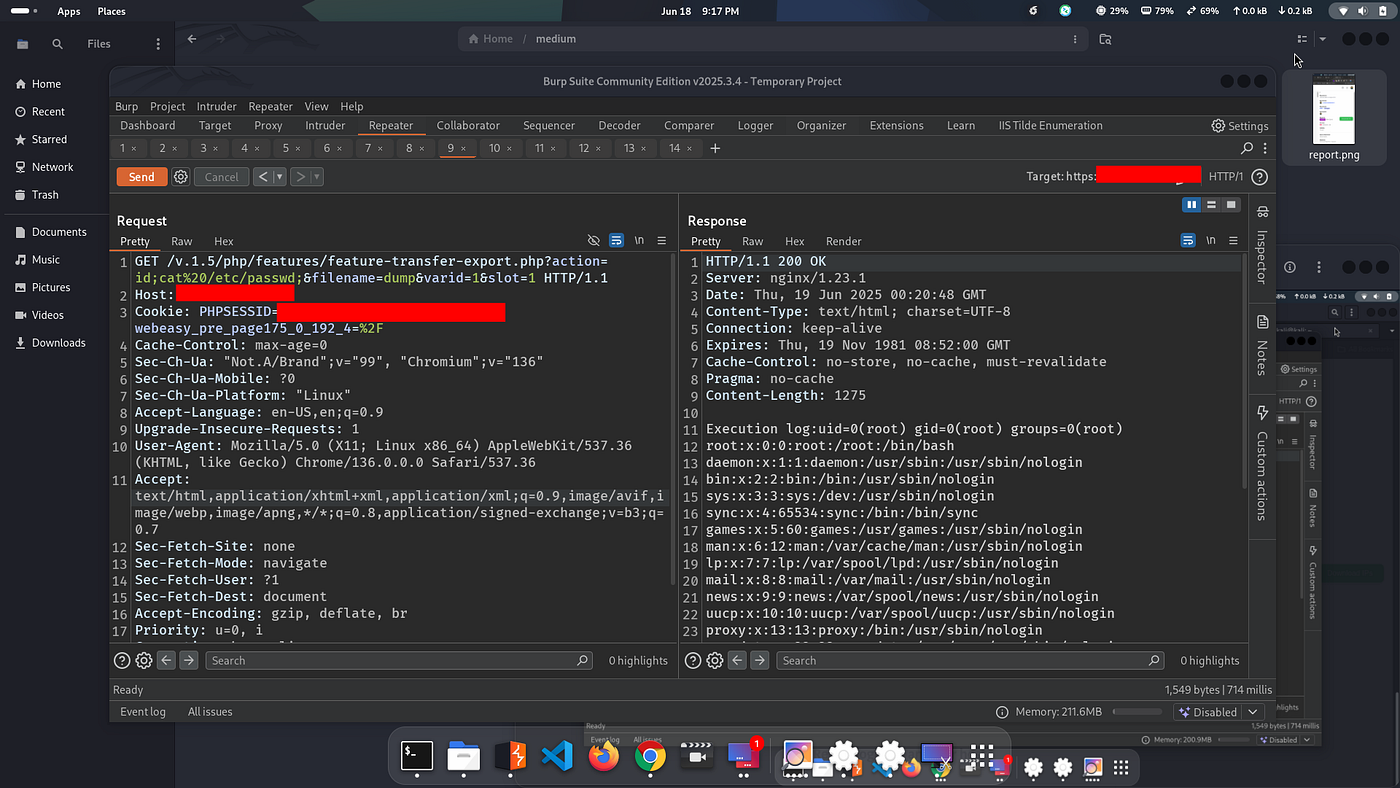
Task: Search across Repeater tabs with magnifier icon
Action: 1247,148
